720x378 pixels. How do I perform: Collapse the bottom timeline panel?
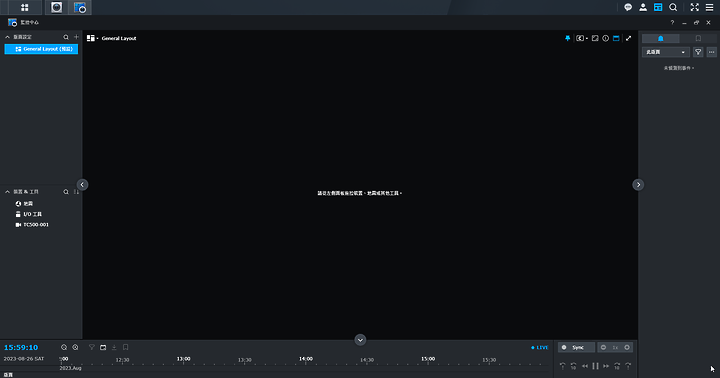pos(360,340)
